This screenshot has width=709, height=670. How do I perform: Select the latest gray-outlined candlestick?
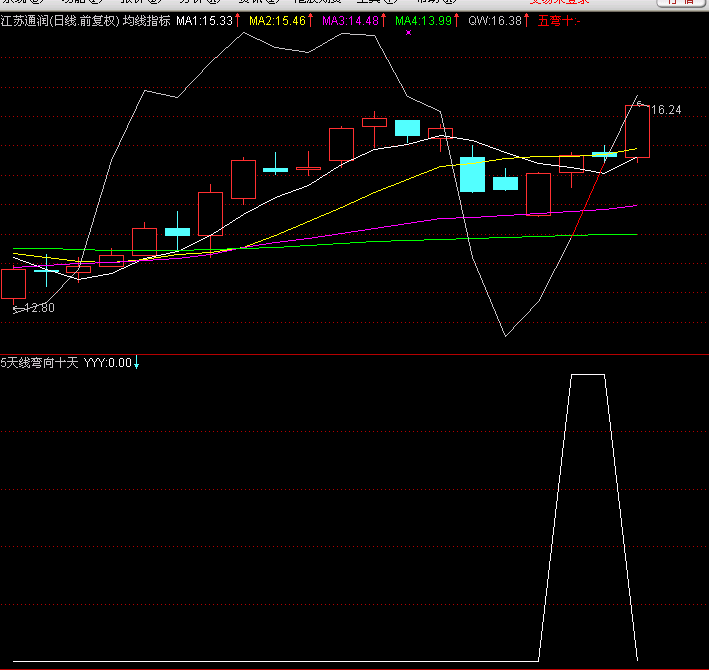(x=637, y=131)
